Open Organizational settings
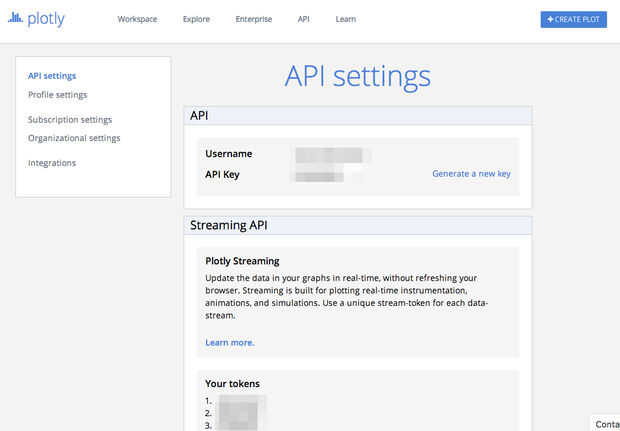Viewport: 620px width, 431px height. [74, 138]
